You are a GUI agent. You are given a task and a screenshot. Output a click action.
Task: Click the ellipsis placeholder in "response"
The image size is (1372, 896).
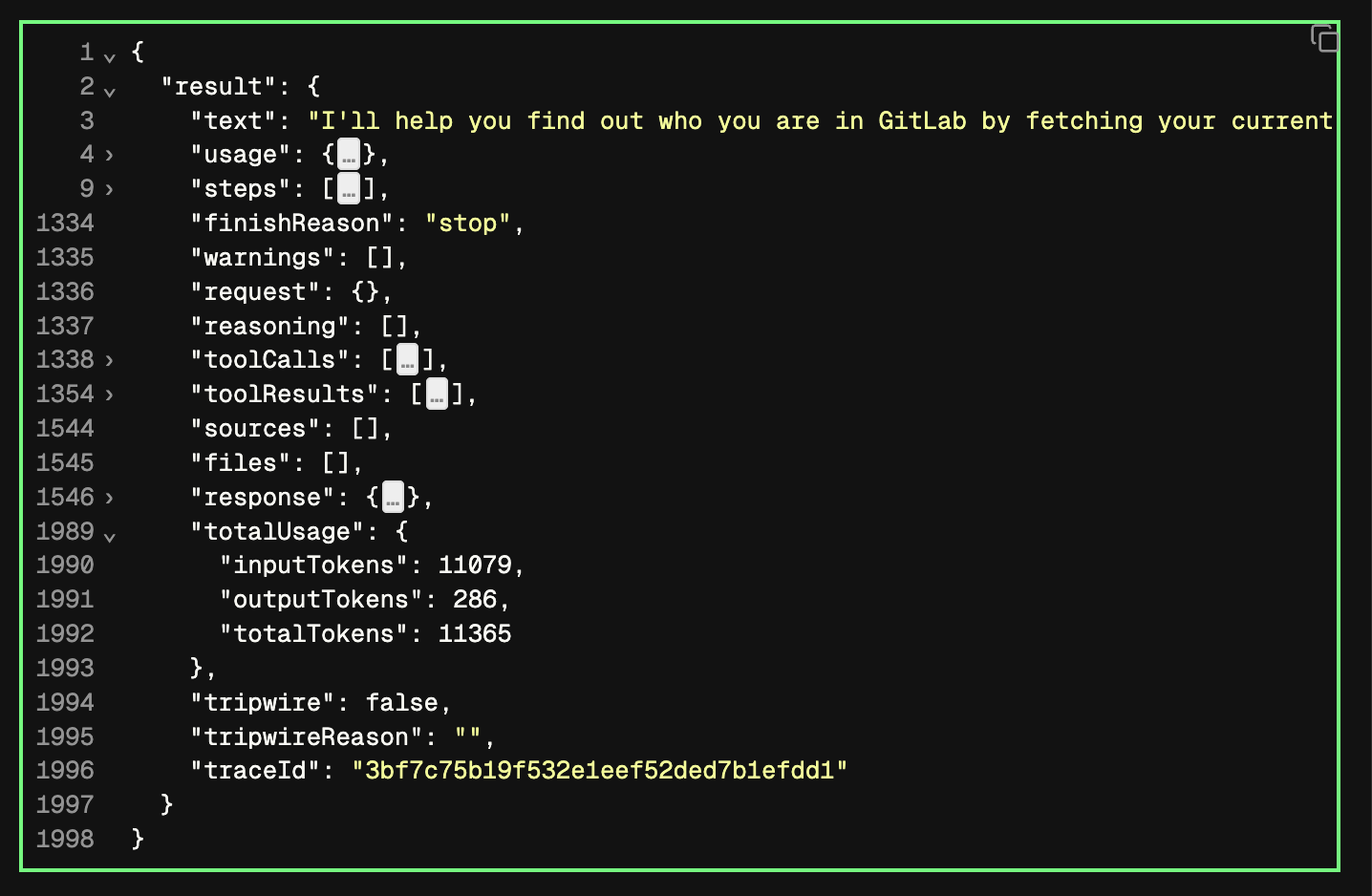pos(393,498)
